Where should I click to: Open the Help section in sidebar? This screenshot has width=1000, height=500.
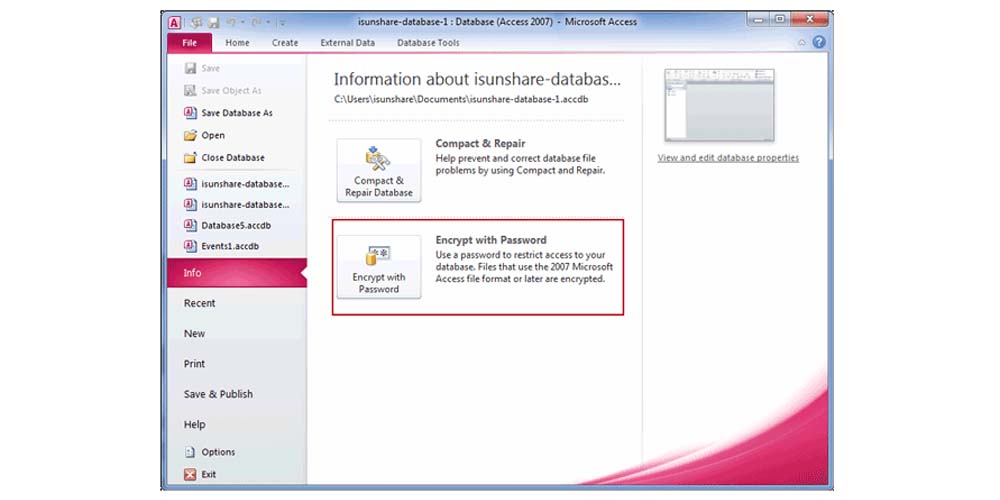coord(195,424)
